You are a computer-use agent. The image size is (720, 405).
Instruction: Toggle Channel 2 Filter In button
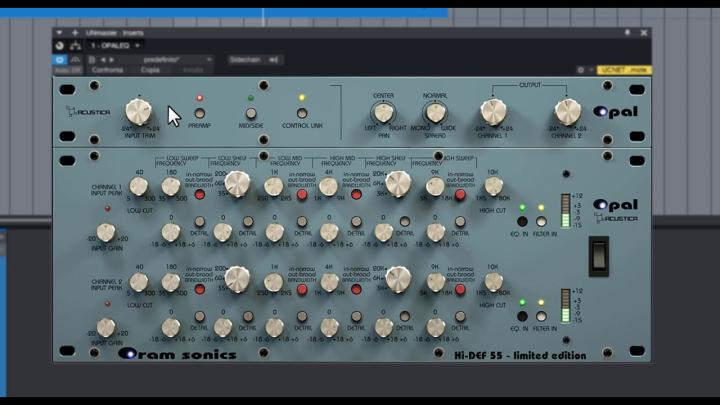pos(541,316)
